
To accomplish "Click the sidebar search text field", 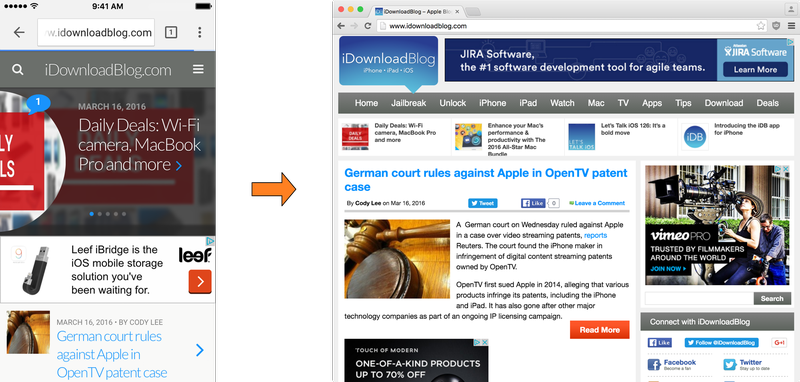I will 699,298.
